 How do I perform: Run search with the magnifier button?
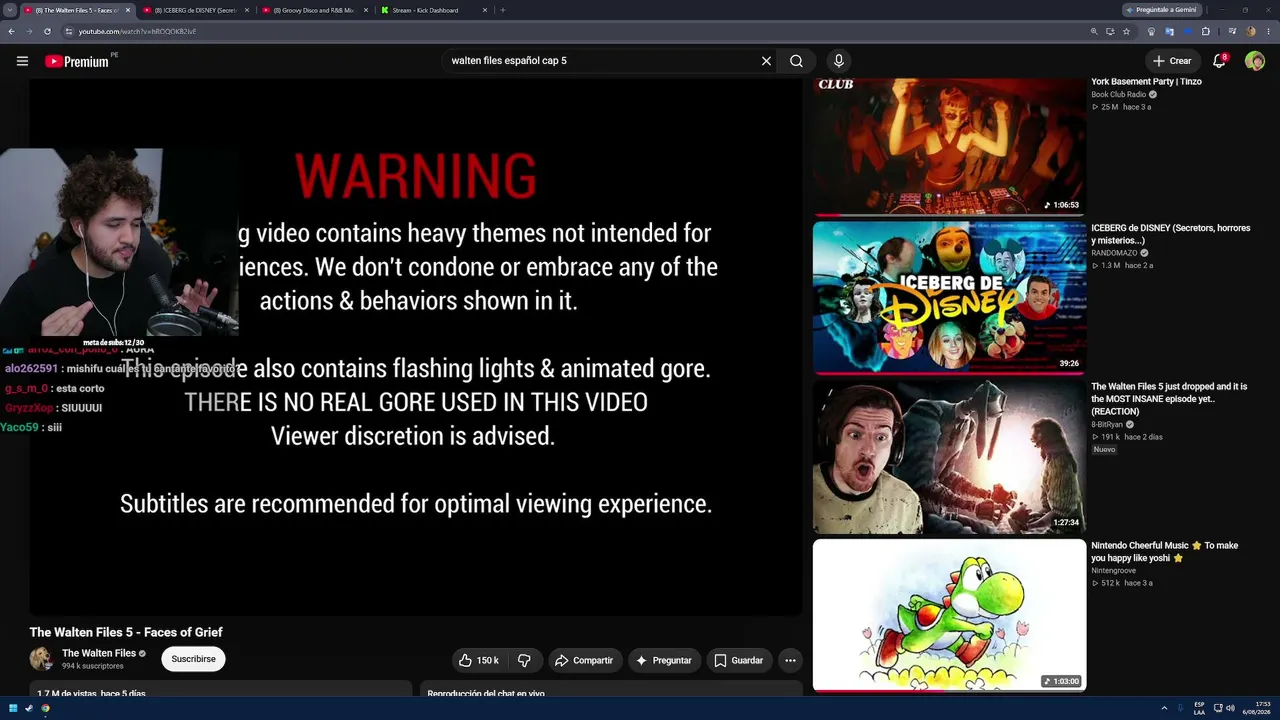click(x=796, y=61)
